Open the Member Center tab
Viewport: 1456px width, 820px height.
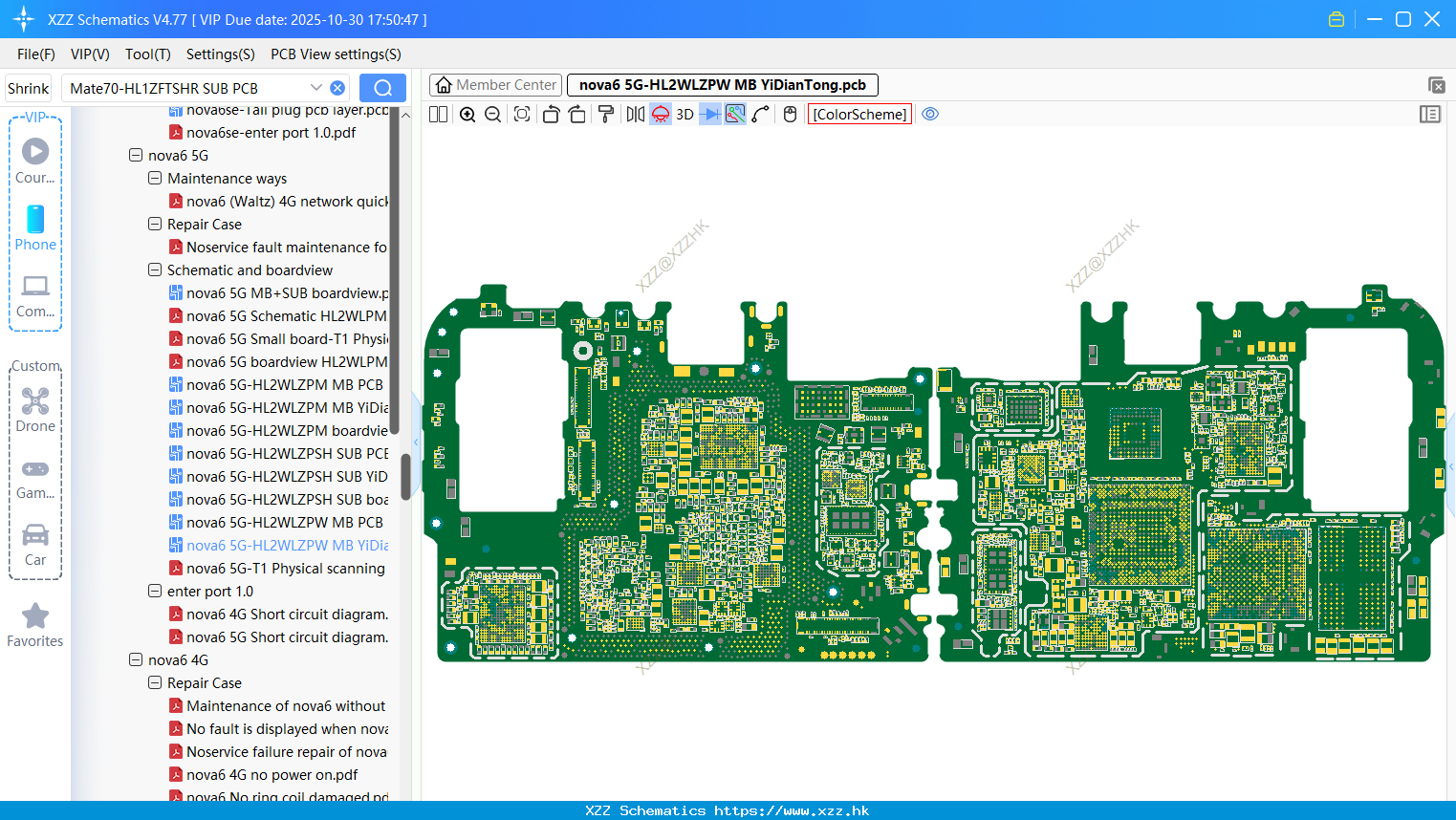coord(495,85)
